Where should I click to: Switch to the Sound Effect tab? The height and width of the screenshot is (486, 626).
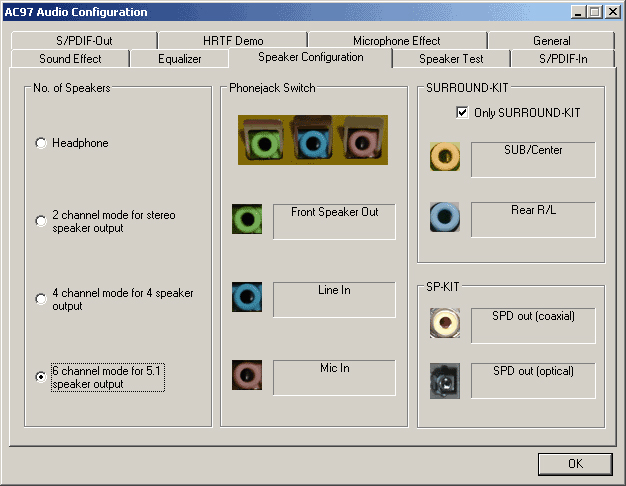70,59
